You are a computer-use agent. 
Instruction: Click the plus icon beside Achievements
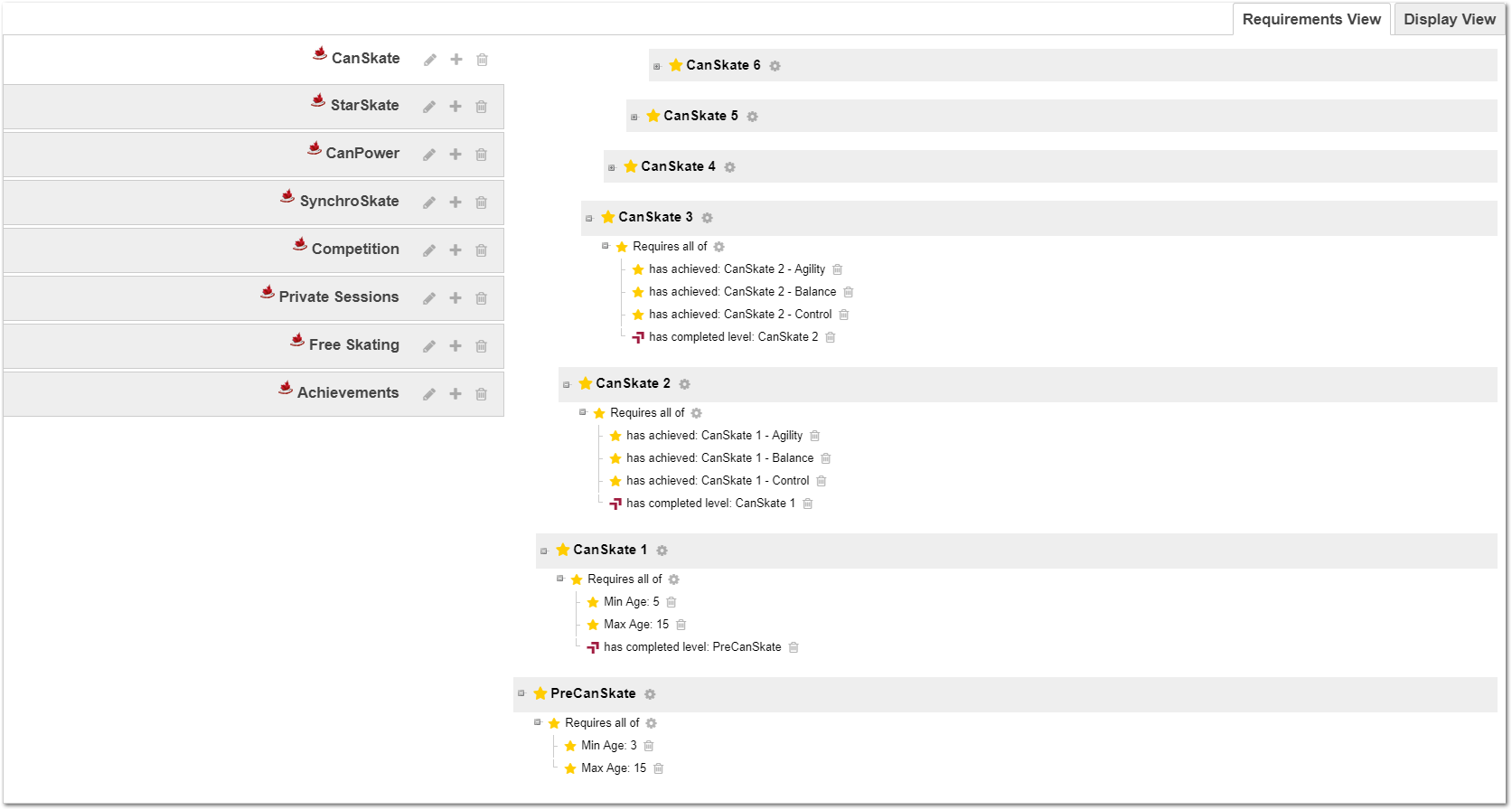455,394
